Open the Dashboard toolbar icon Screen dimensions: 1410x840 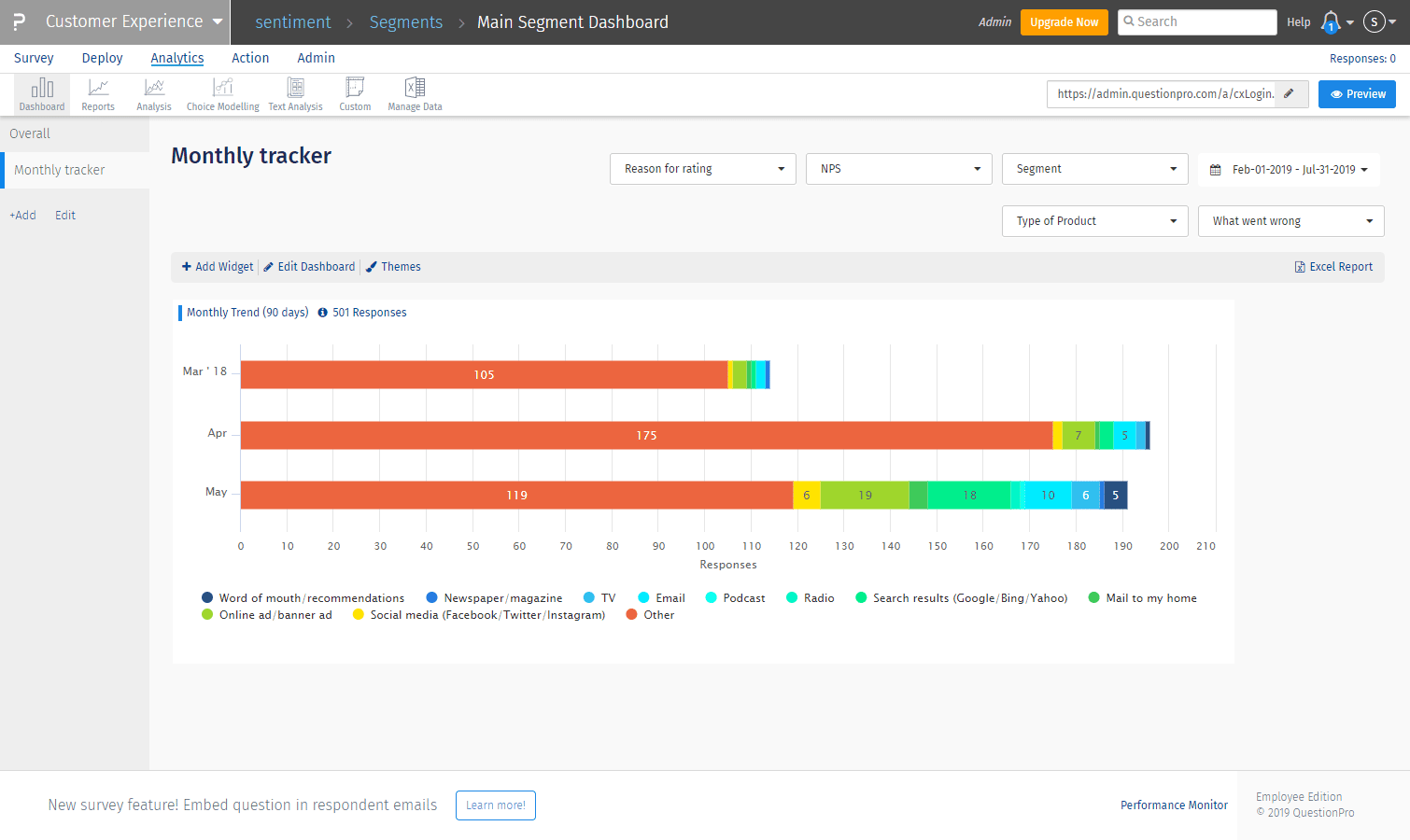42,94
